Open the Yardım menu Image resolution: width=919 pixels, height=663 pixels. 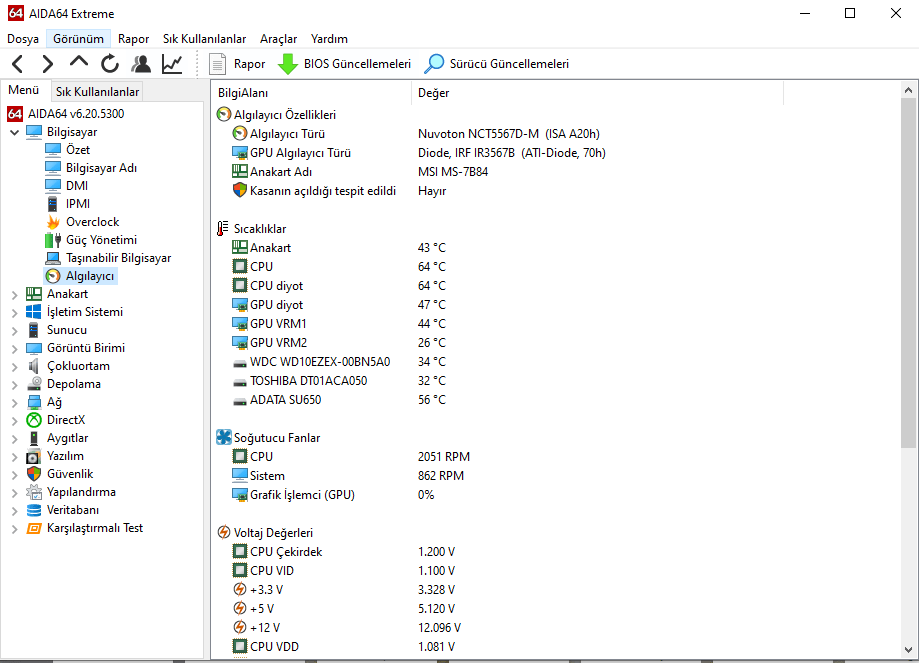click(x=329, y=39)
